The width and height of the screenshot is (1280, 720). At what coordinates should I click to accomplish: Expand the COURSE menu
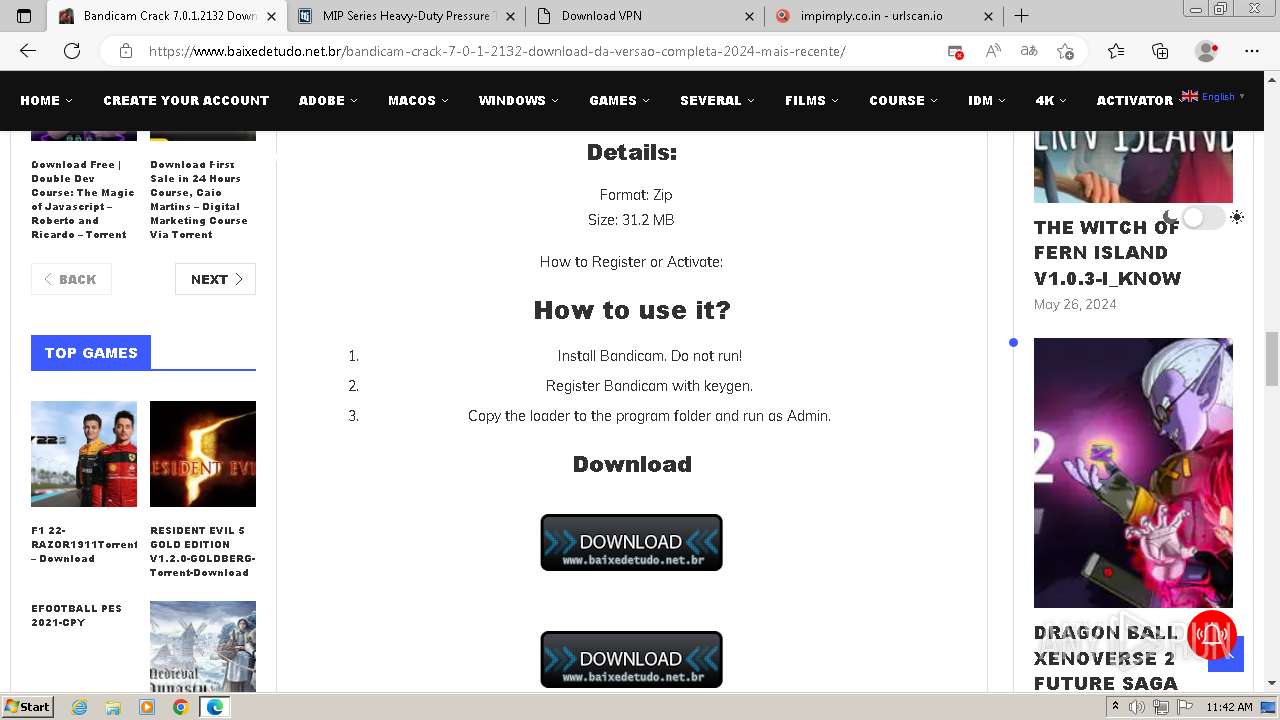coord(903,100)
